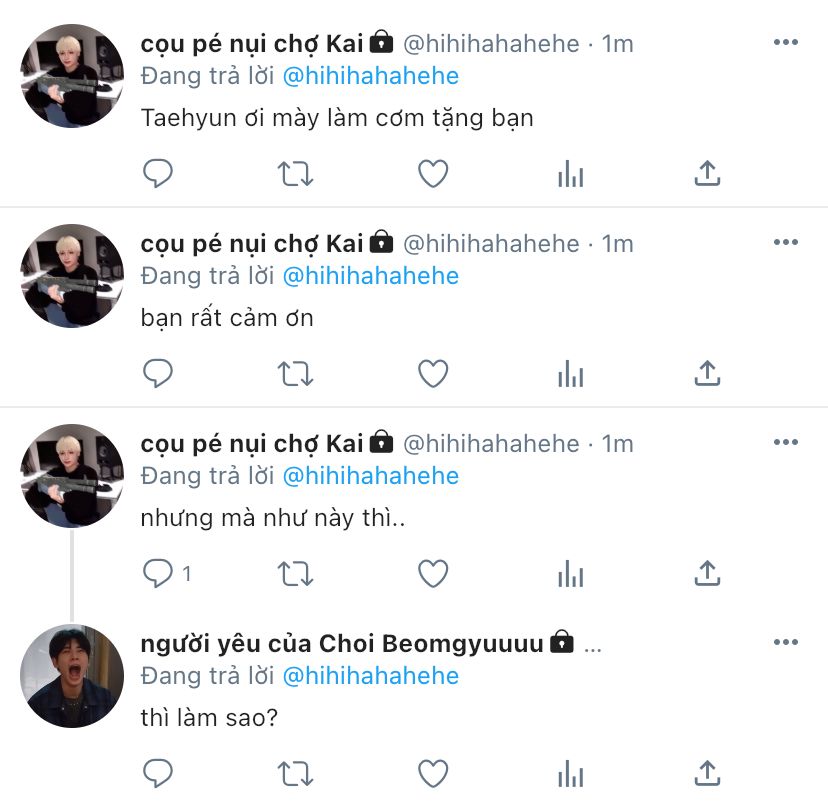Open more options on the first tweet

(785, 42)
